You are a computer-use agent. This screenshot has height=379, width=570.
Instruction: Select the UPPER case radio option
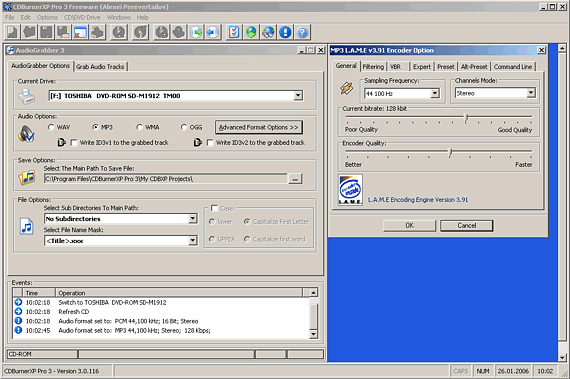tap(212, 239)
